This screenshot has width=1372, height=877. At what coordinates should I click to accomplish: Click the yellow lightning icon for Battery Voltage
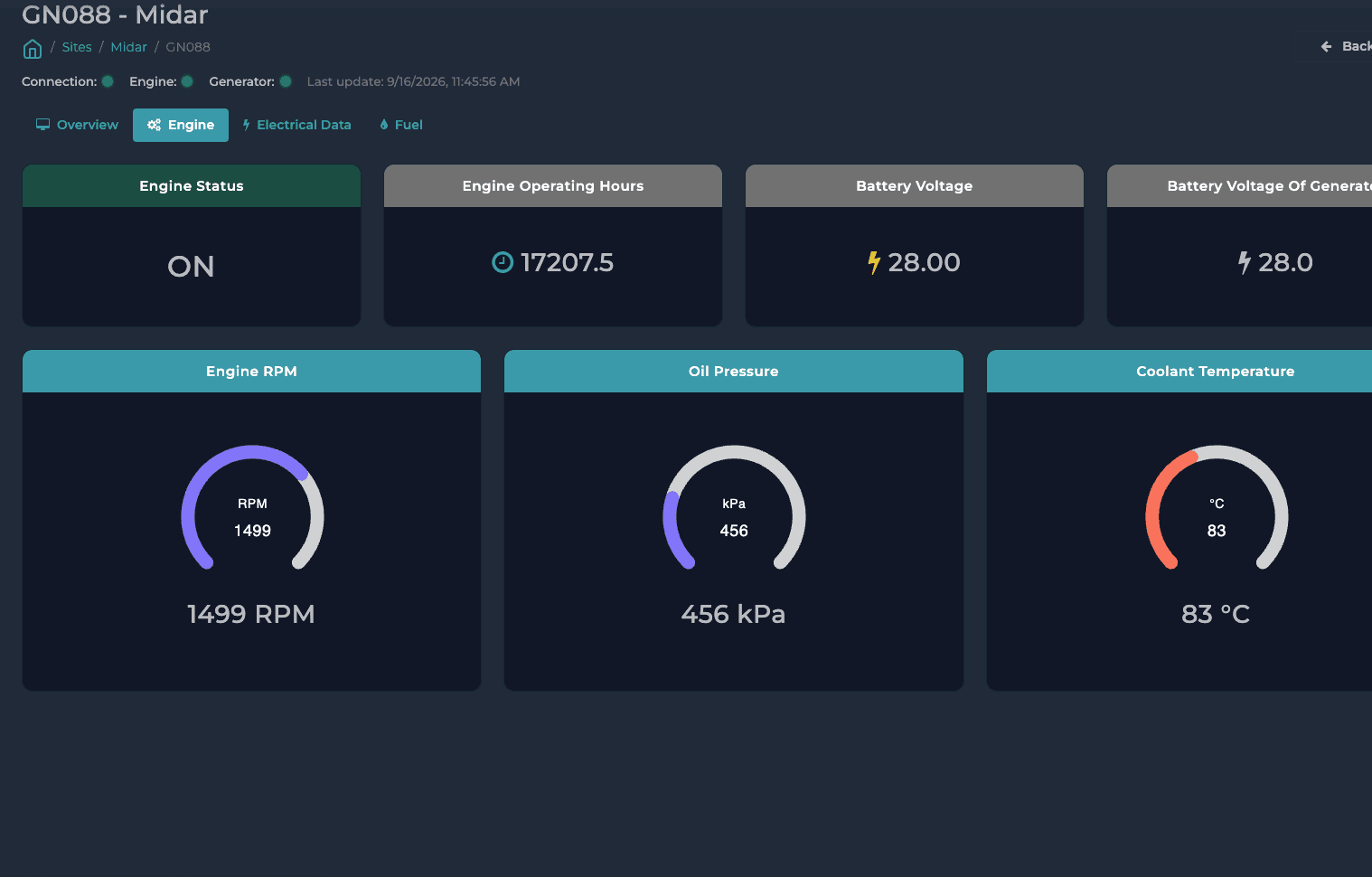pos(874,262)
